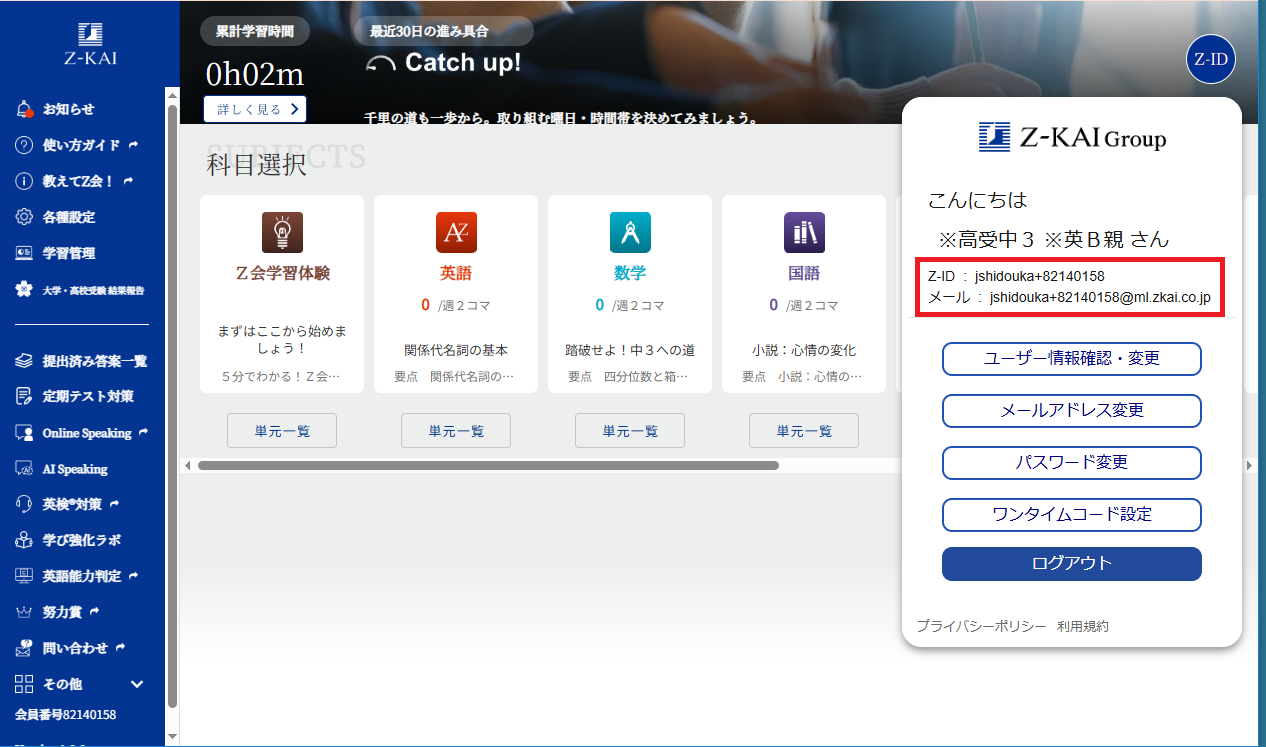
Task: Click the Z-KAI logo in sidebar
Action: pos(90,44)
